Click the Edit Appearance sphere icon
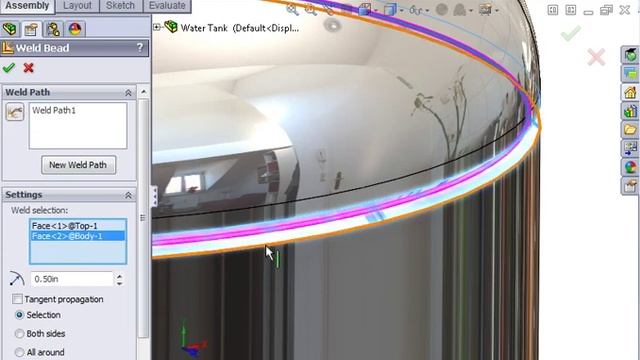The image size is (640, 360). (442, 9)
